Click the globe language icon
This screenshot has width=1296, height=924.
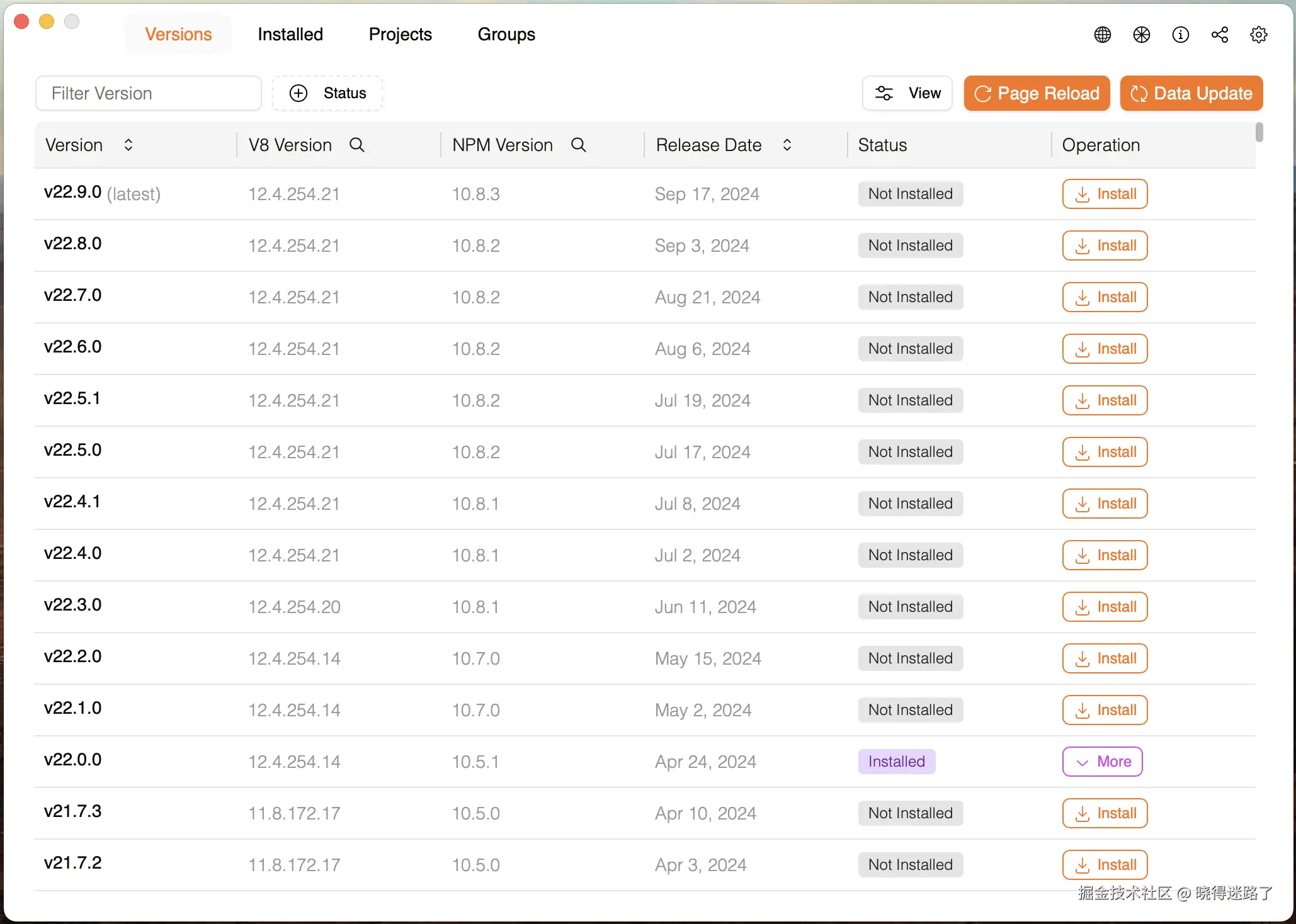click(x=1102, y=35)
